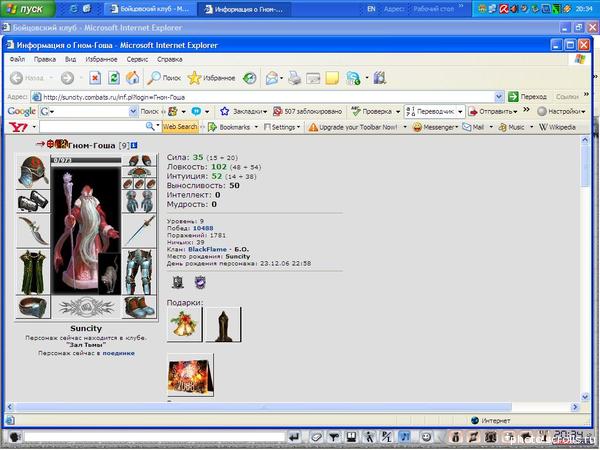Click the bracers equipment slot
The height and width of the screenshot is (450, 600).
tap(33, 201)
